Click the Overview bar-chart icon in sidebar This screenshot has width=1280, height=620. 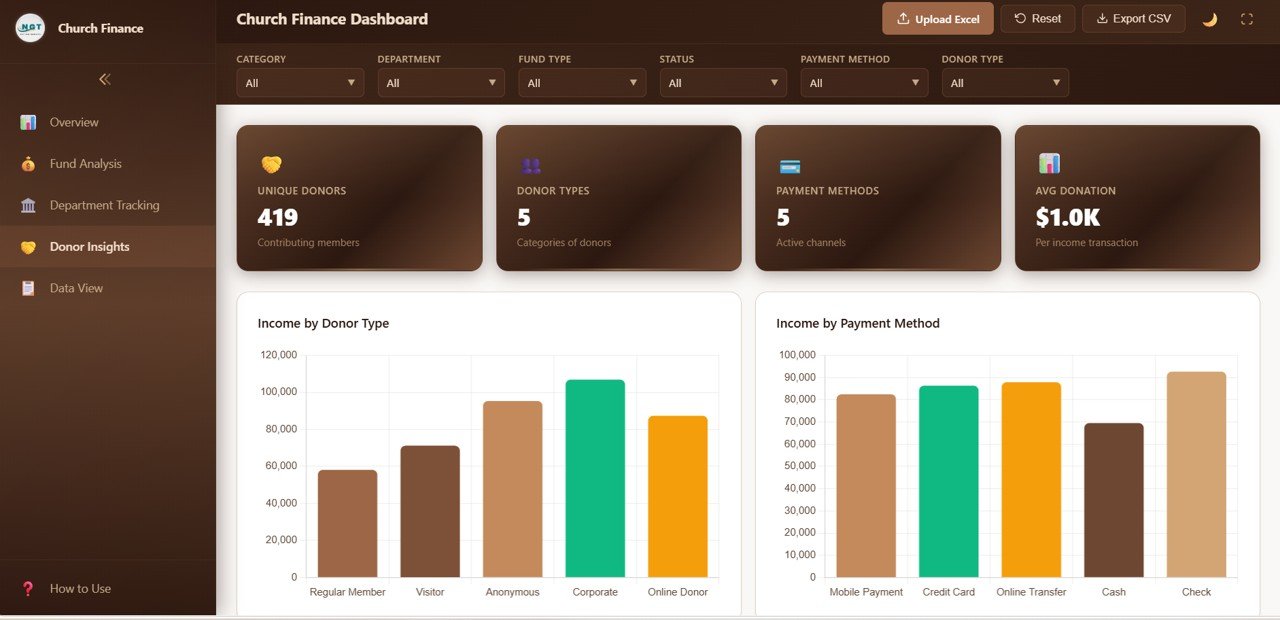pos(30,121)
